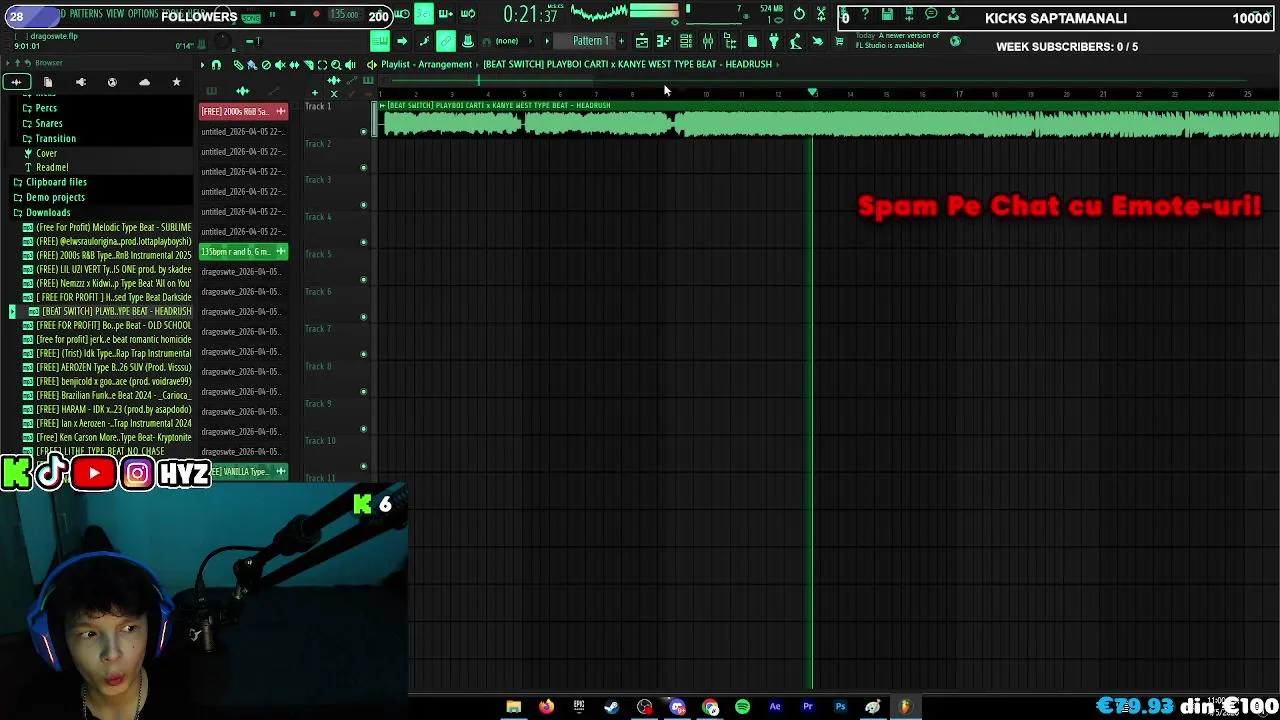Collapse the Downloads folder
Viewport: 1280px width, 720px height.
(48, 212)
